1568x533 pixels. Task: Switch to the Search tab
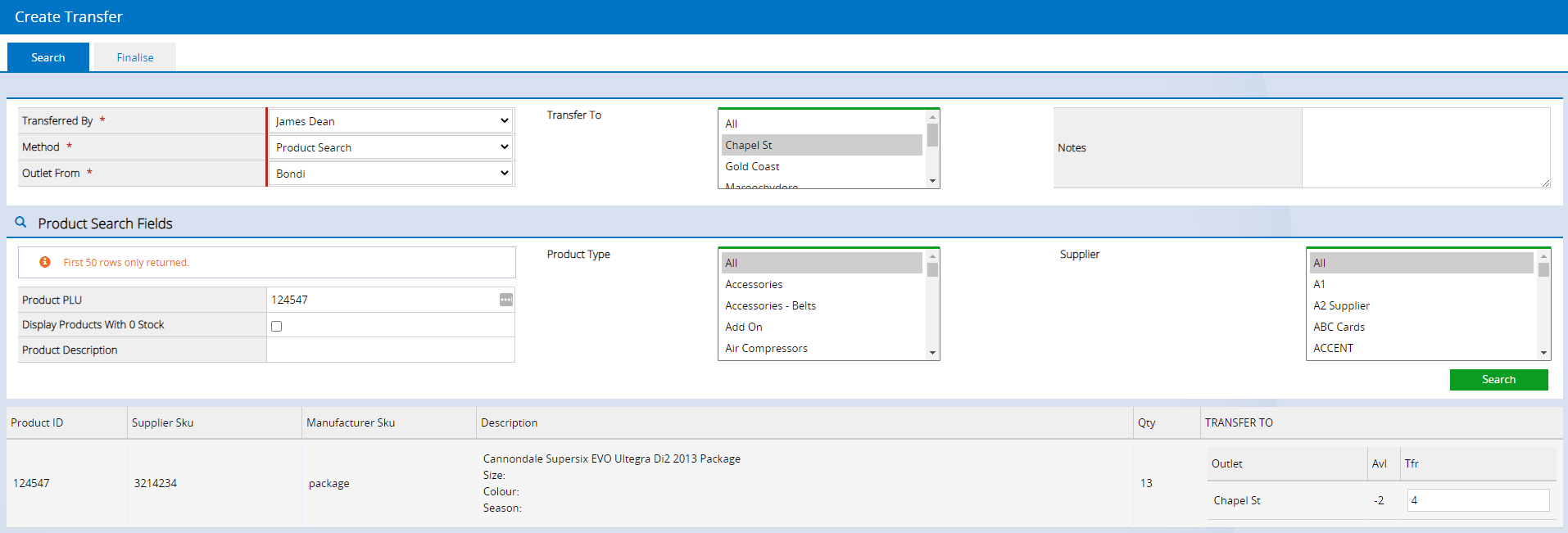48,57
